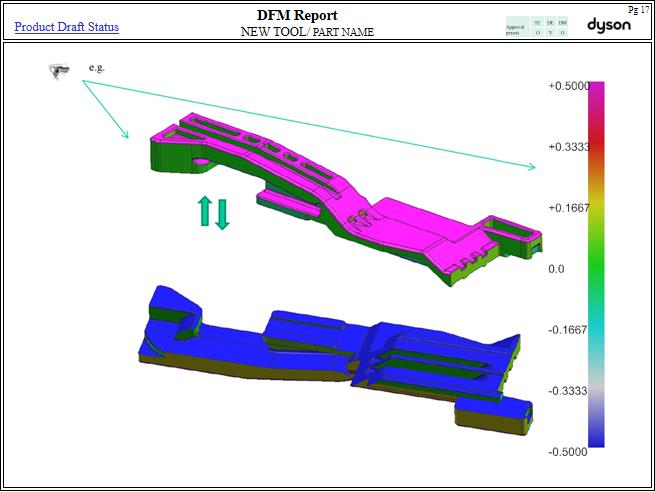Image resolution: width=655 pixels, height=492 pixels.
Task: Click the -0.5000 scale label
Action: (x=568, y=452)
